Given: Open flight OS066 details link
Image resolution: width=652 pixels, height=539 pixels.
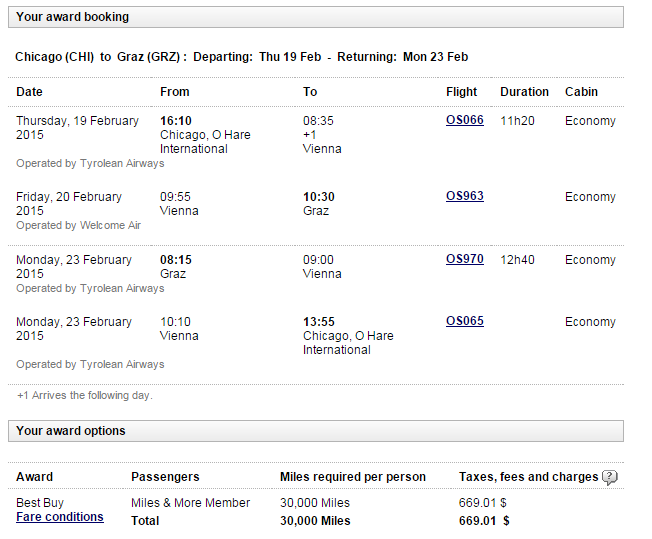Looking at the screenshot, I should click(x=464, y=120).
